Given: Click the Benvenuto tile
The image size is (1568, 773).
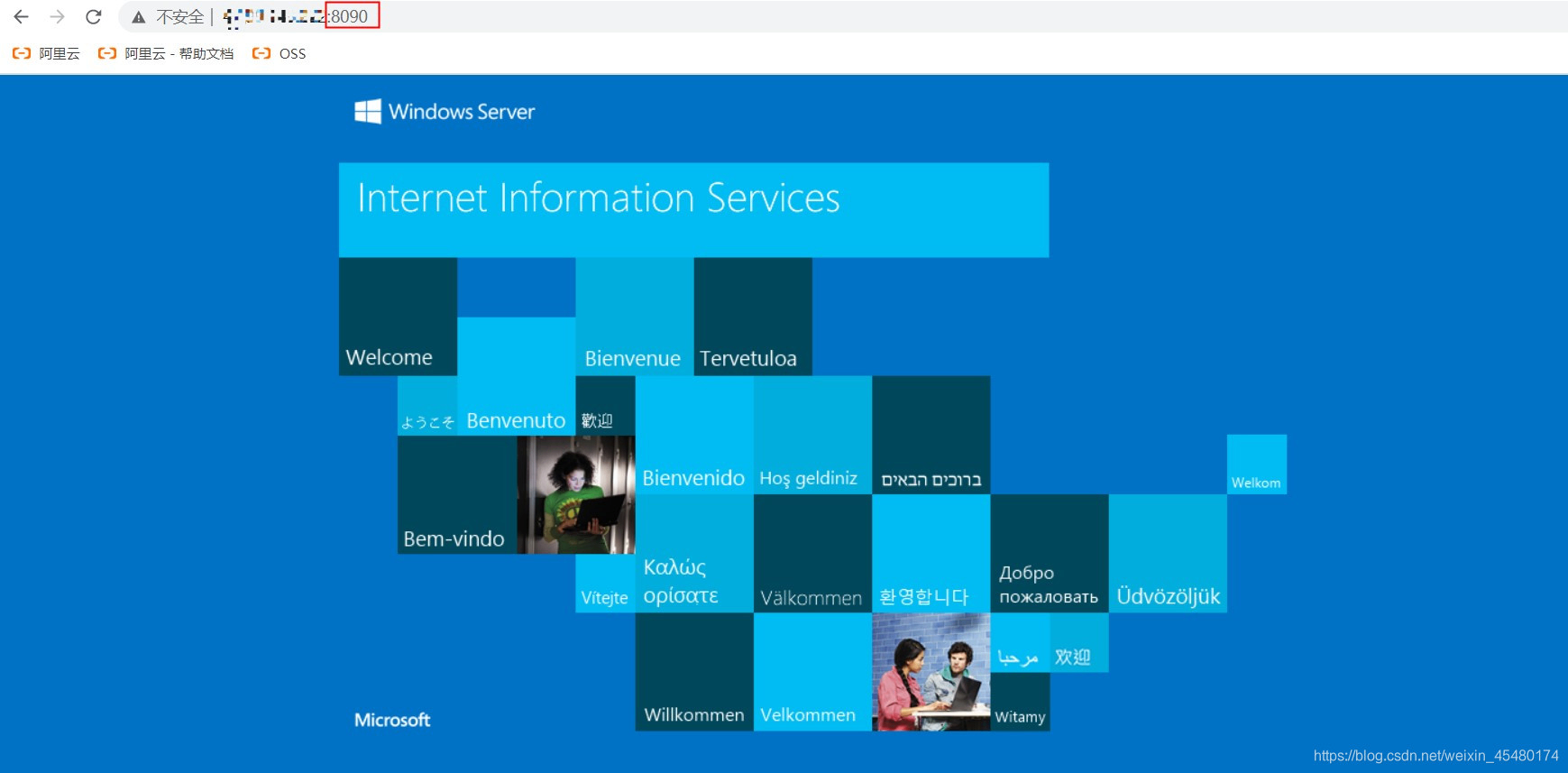Looking at the screenshot, I should coord(516,376).
